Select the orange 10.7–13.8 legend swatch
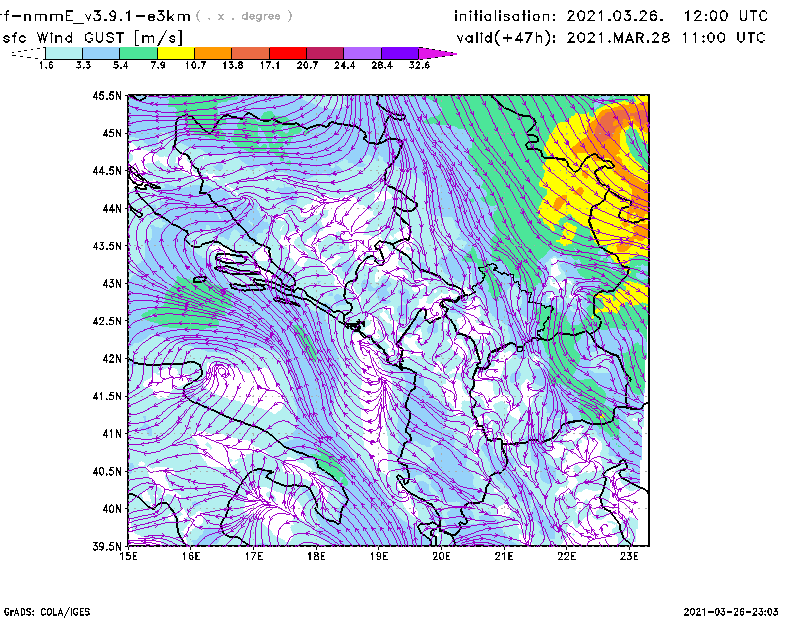The height and width of the screenshot is (618, 800). pos(213,53)
